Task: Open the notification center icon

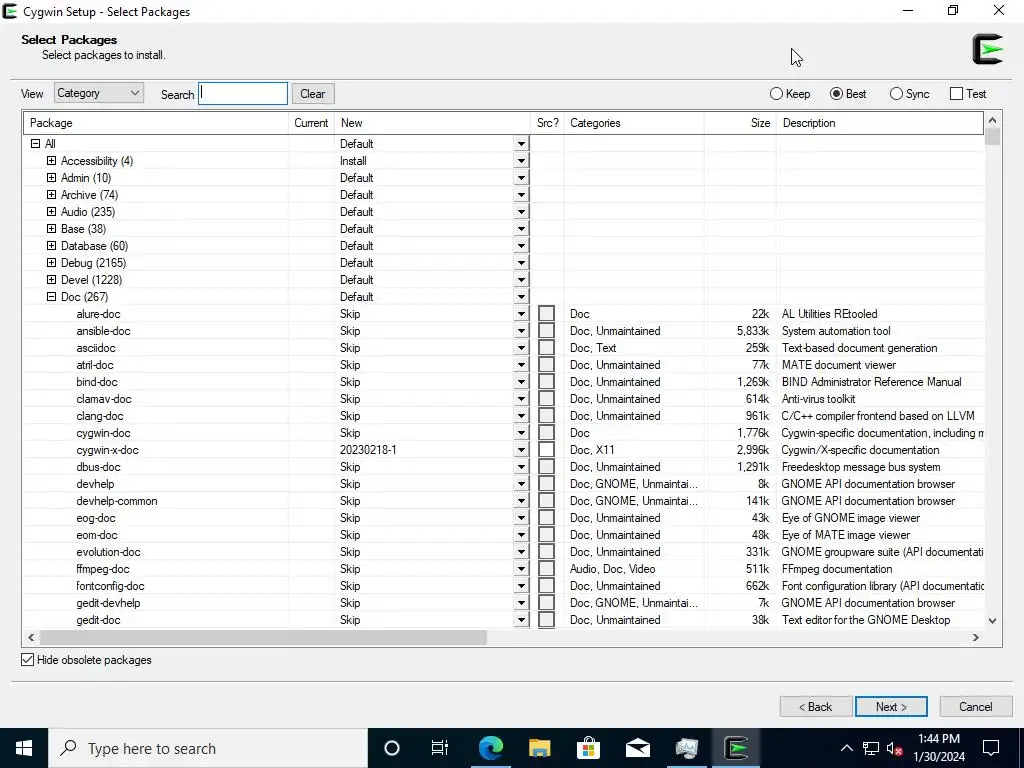Action: pos(991,748)
